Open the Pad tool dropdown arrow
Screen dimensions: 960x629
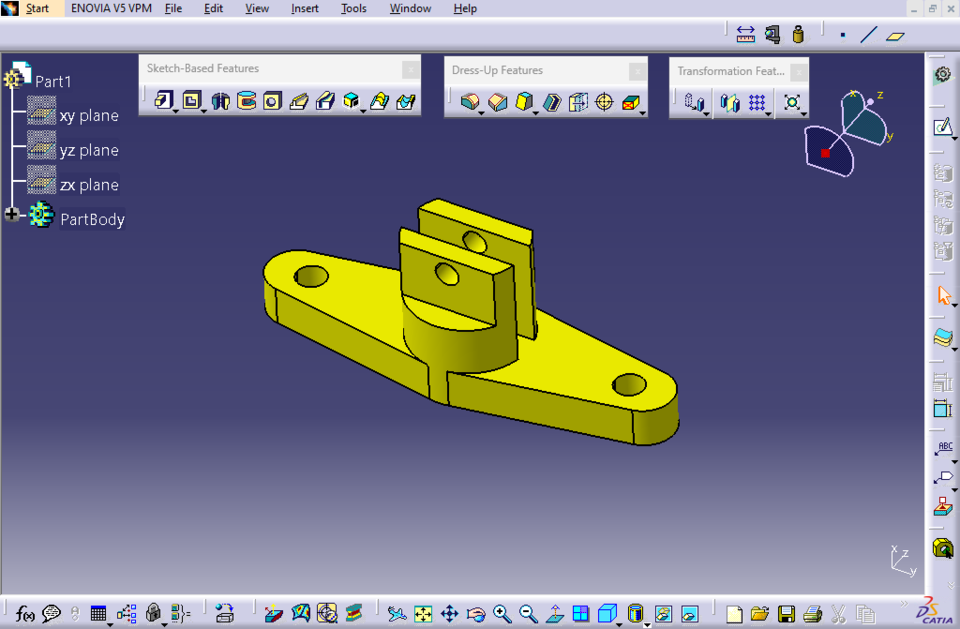coord(175,112)
